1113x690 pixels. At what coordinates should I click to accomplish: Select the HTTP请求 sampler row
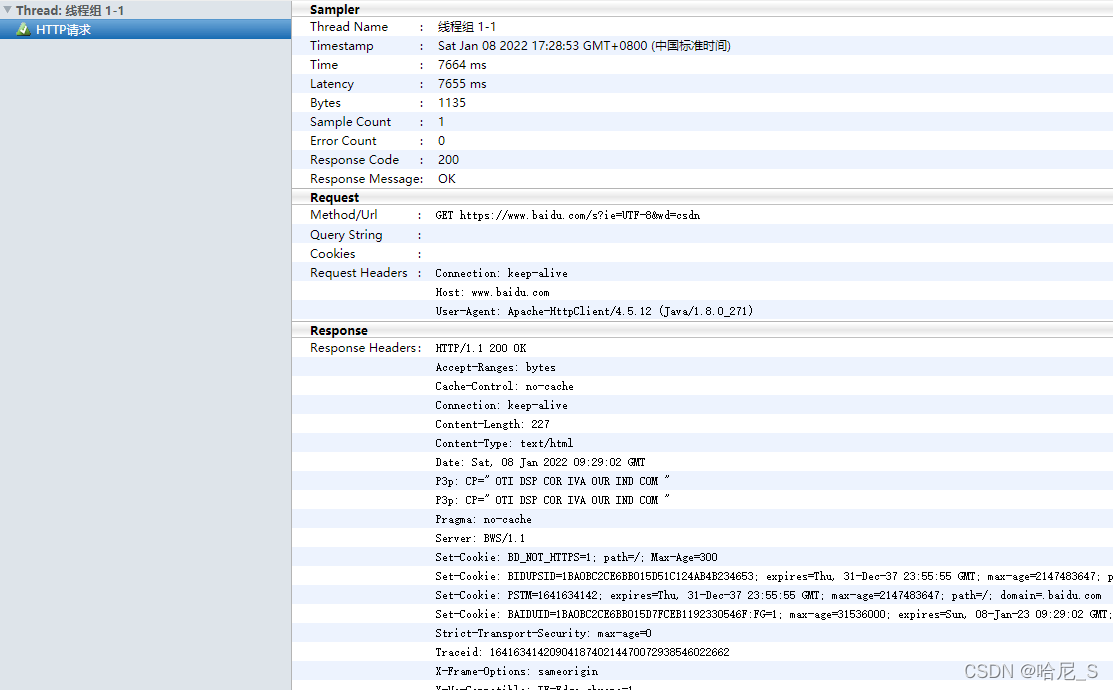click(x=146, y=29)
